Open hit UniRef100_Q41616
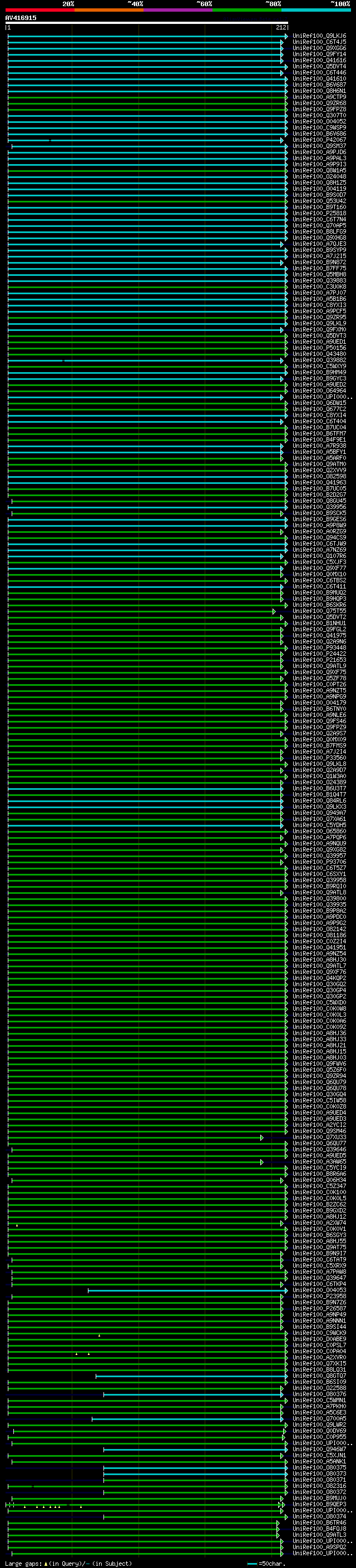356x1568 pixels. [319, 60]
